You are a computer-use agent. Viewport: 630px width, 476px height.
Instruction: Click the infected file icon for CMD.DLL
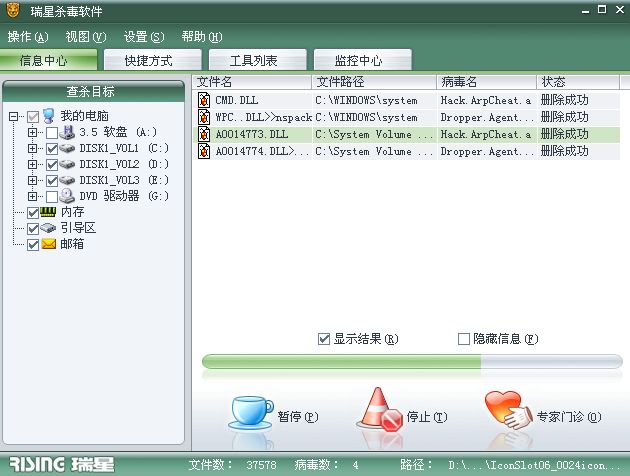[204, 100]
